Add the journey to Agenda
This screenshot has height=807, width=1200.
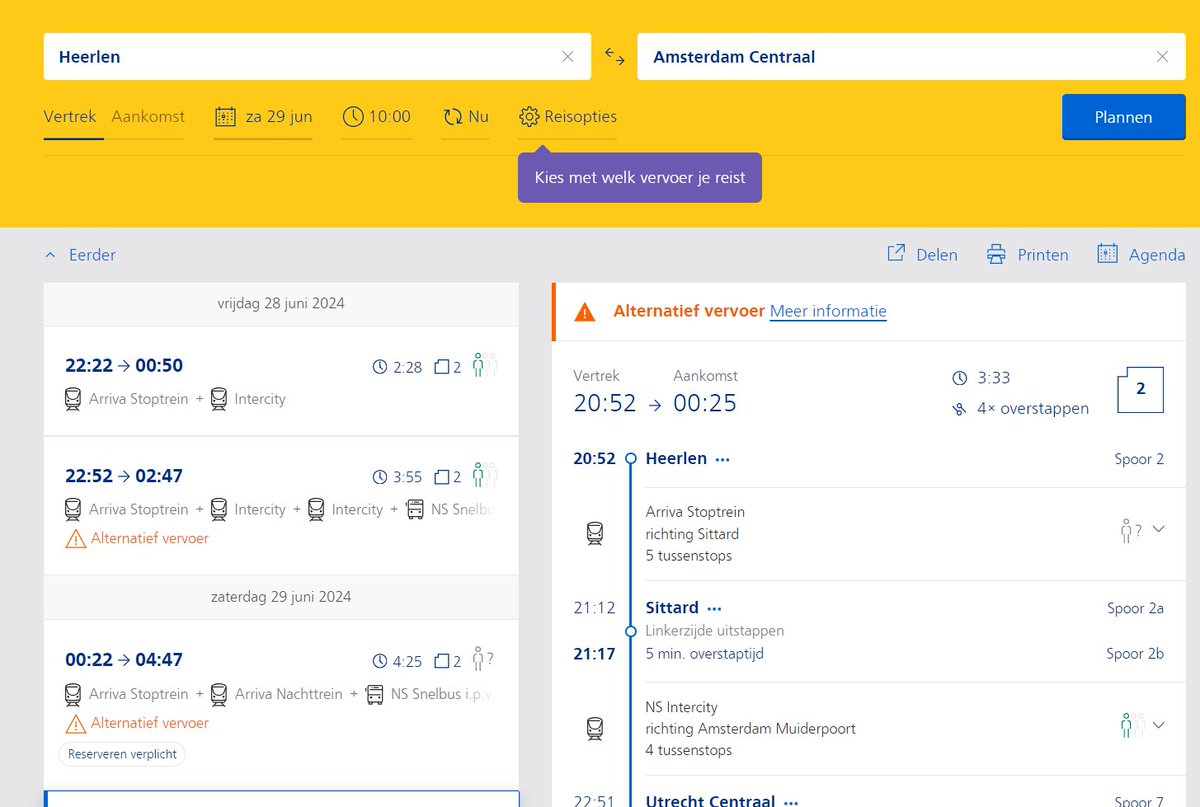point(1141,255)
